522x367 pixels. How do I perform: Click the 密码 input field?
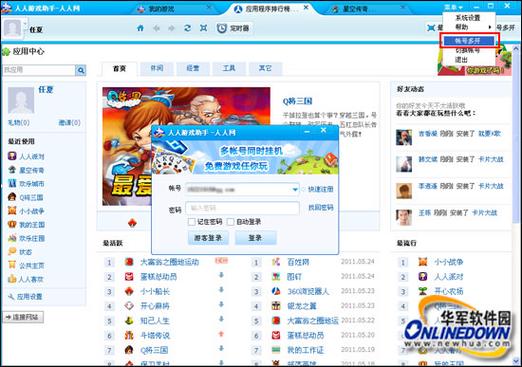point(242,208)
